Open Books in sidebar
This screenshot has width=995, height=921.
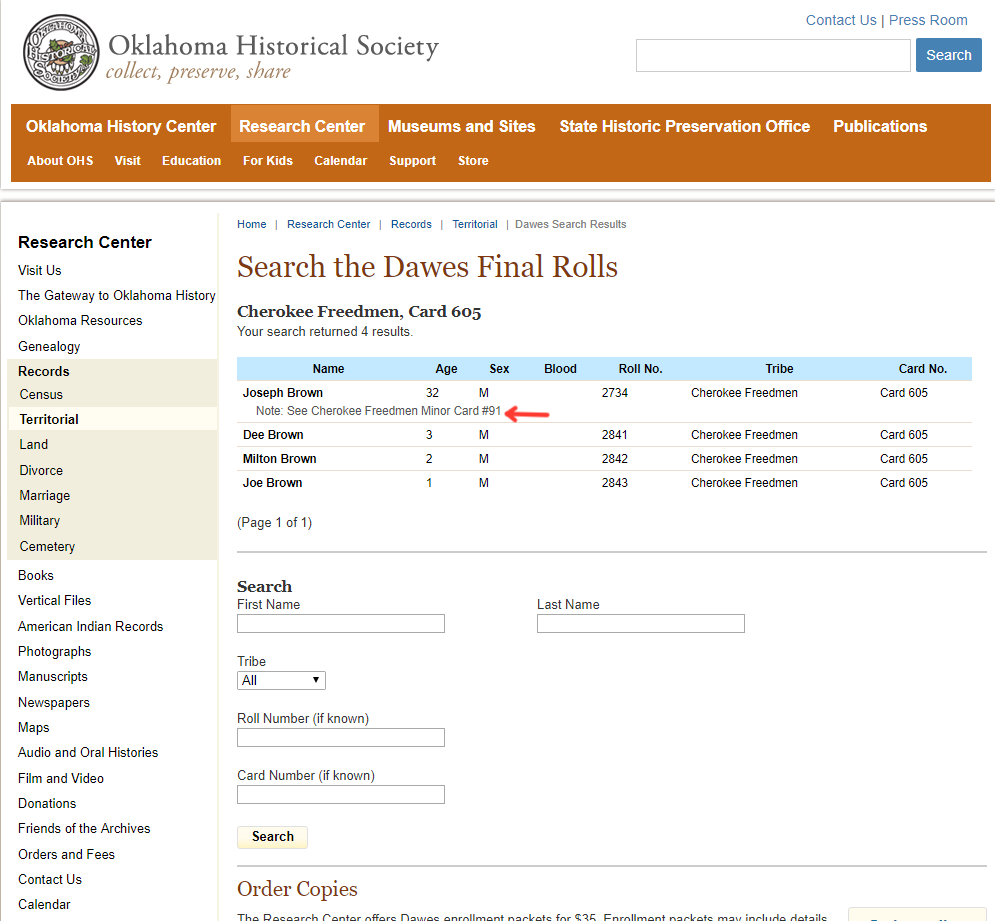pyautogui.click(x=36, y=575)
